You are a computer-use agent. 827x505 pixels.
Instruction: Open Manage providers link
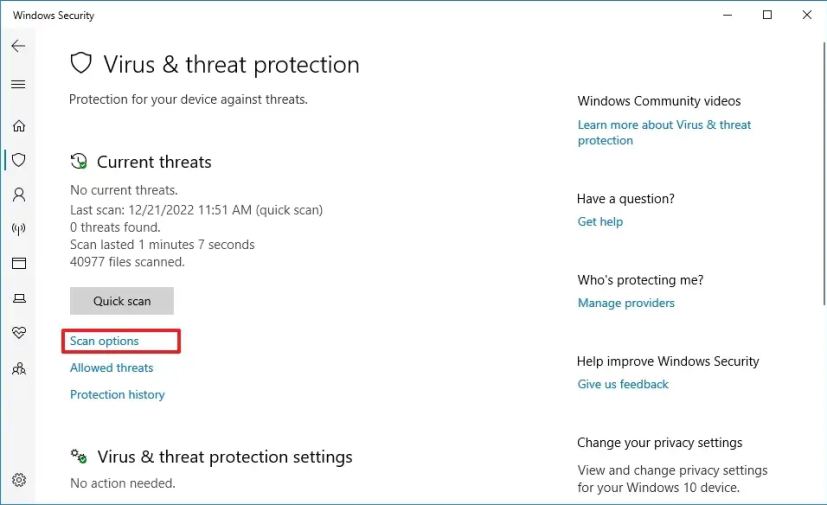[626, 303]
